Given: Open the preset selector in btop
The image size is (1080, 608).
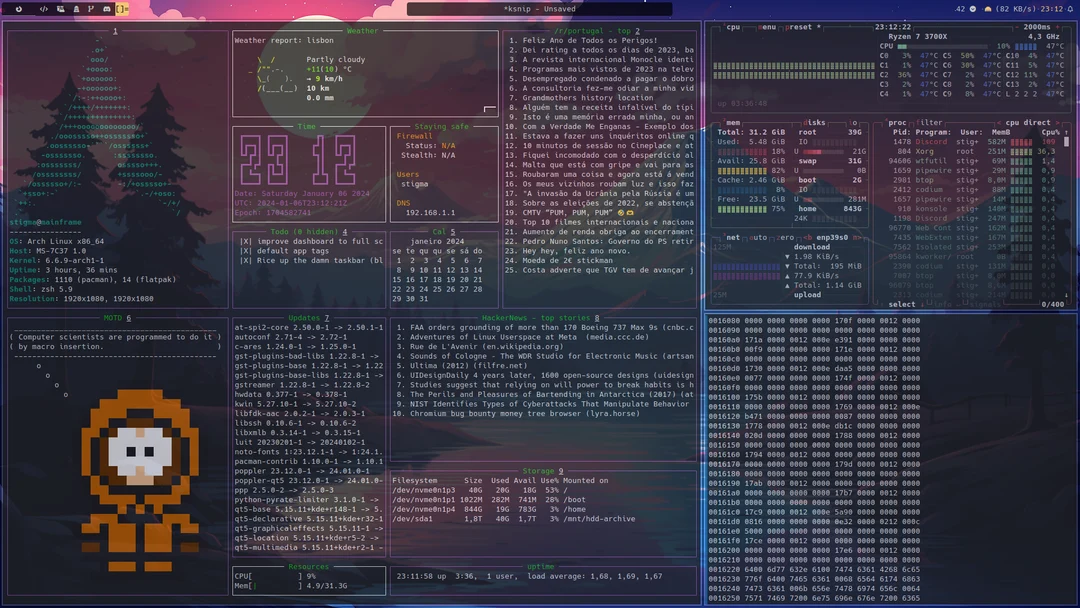Looking at the screenshot, I should pyautogui.click(x=798, y=27).
